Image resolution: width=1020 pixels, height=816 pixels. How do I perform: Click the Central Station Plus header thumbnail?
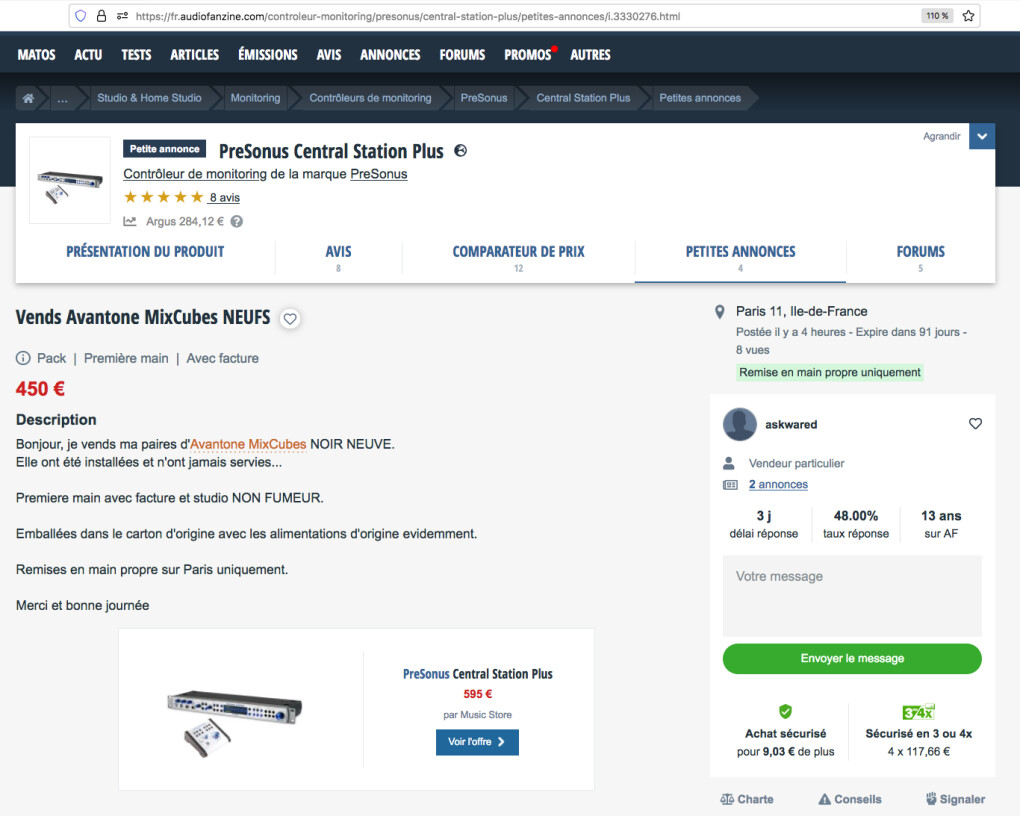pos(70,180)
